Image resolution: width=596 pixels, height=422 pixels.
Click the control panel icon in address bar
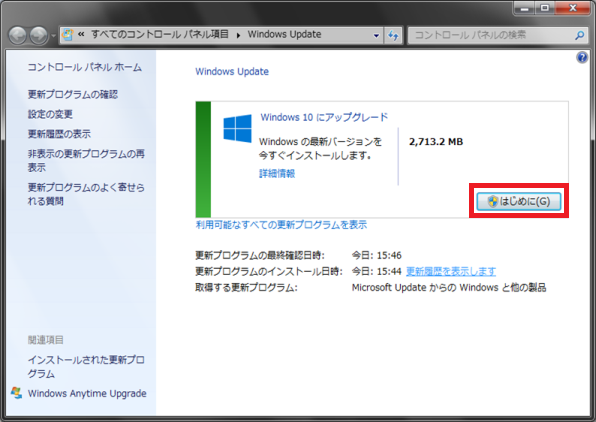(68, 35)
